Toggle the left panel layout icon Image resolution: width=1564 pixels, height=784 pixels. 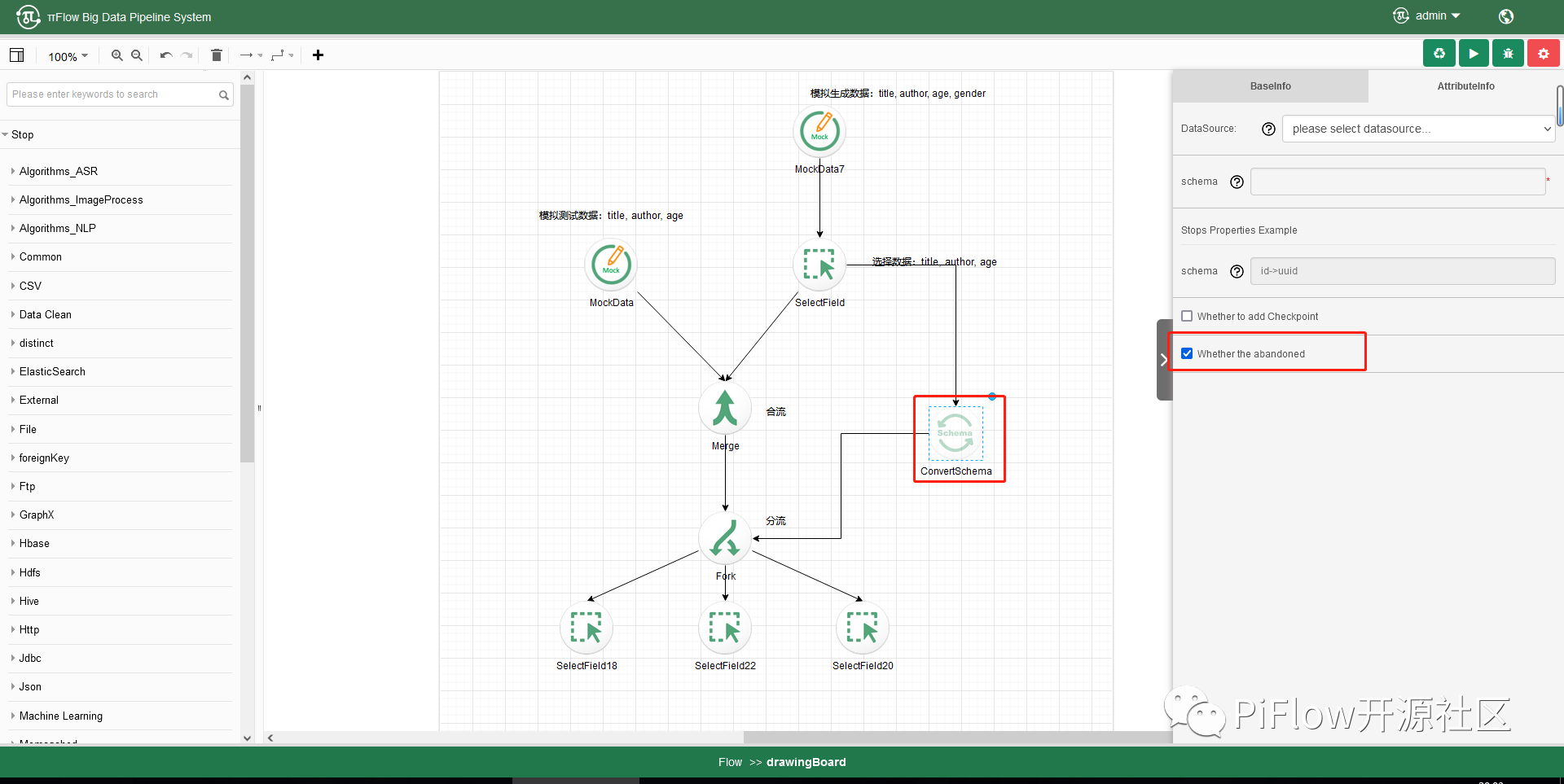[16, 55]
